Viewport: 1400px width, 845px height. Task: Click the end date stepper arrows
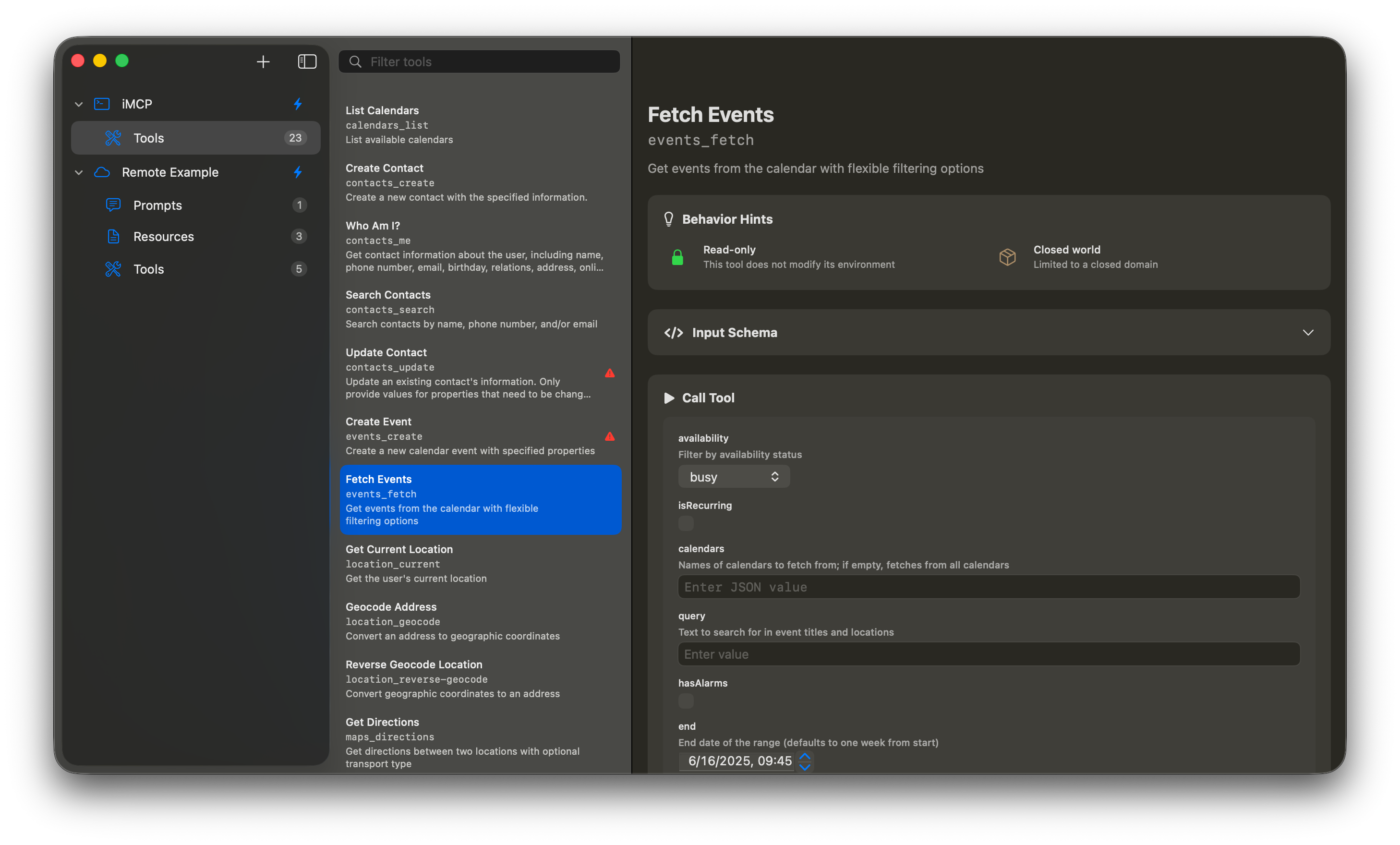tap(805, 761)
